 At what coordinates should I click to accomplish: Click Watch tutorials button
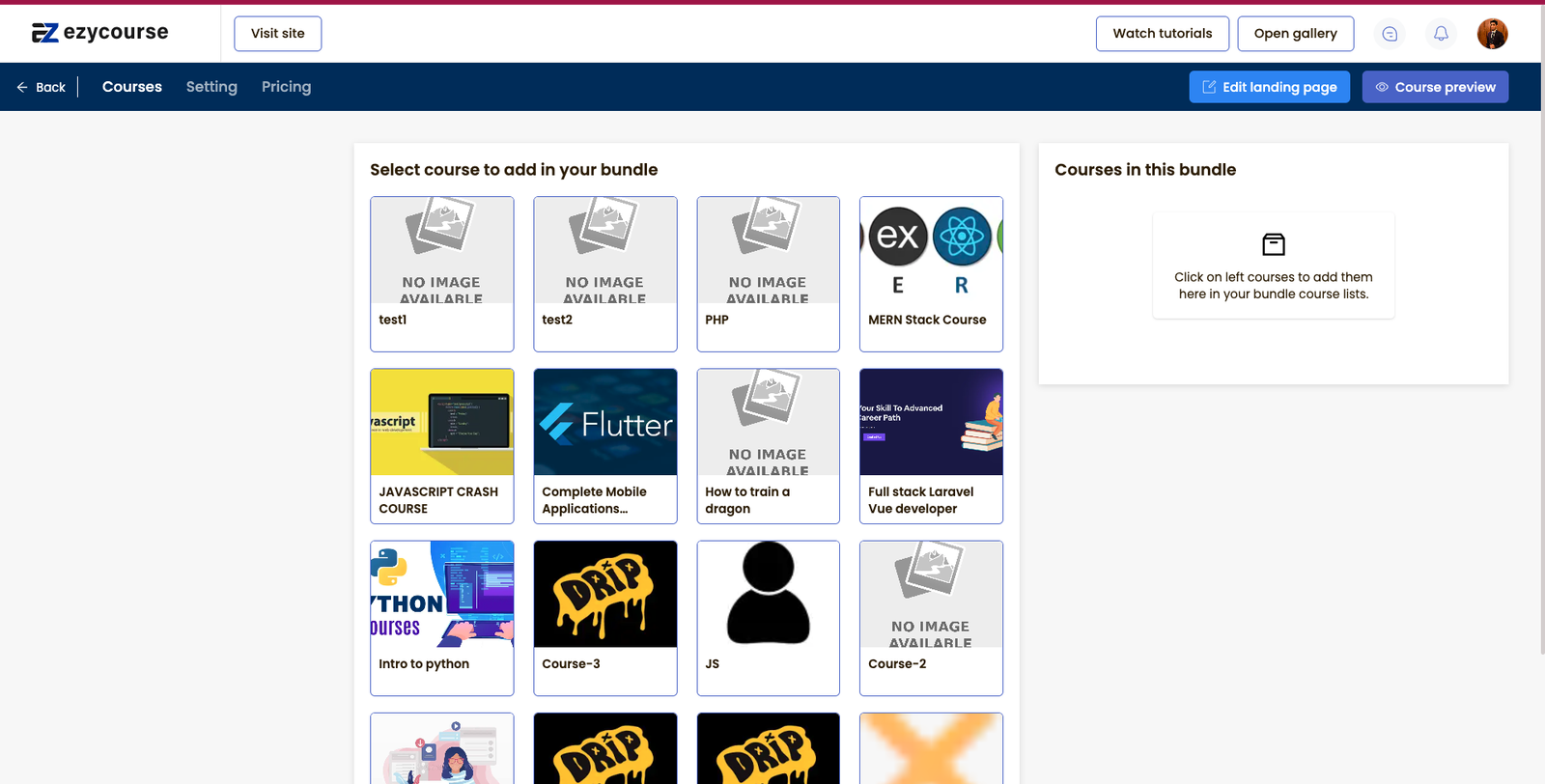(x=1162, y=34)
